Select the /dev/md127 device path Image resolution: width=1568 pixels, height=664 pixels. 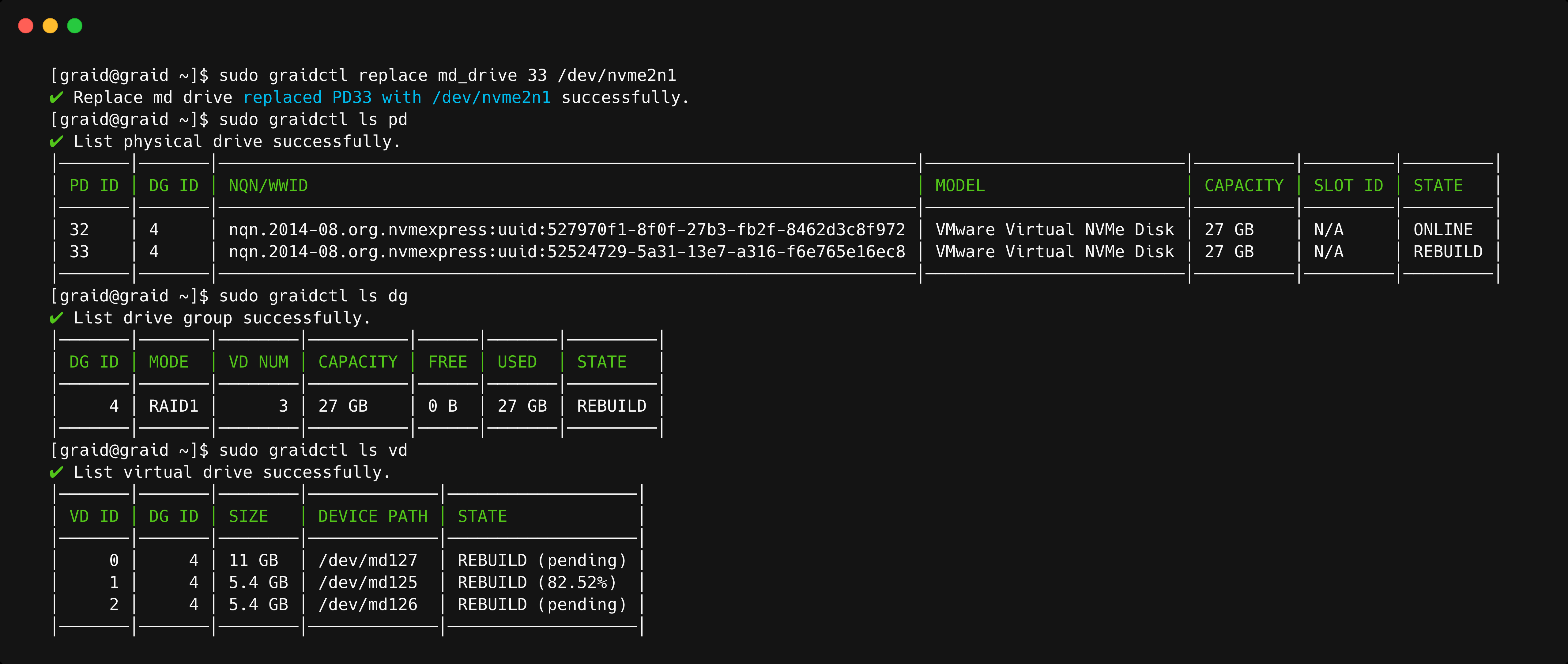point(368,560)
